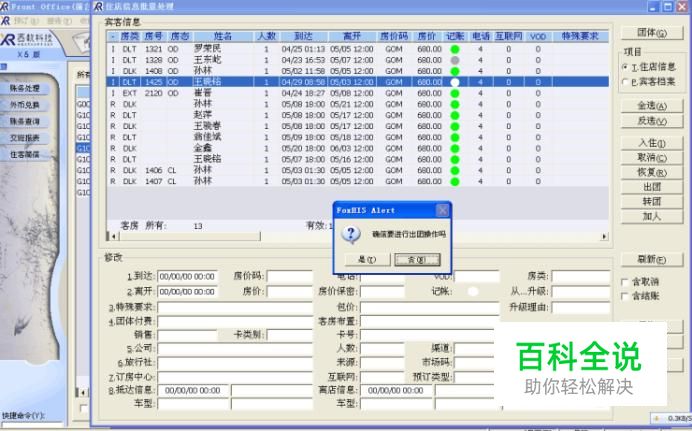Click the question mark alert icon
The image size is (692, 431).
coord(351,234)
